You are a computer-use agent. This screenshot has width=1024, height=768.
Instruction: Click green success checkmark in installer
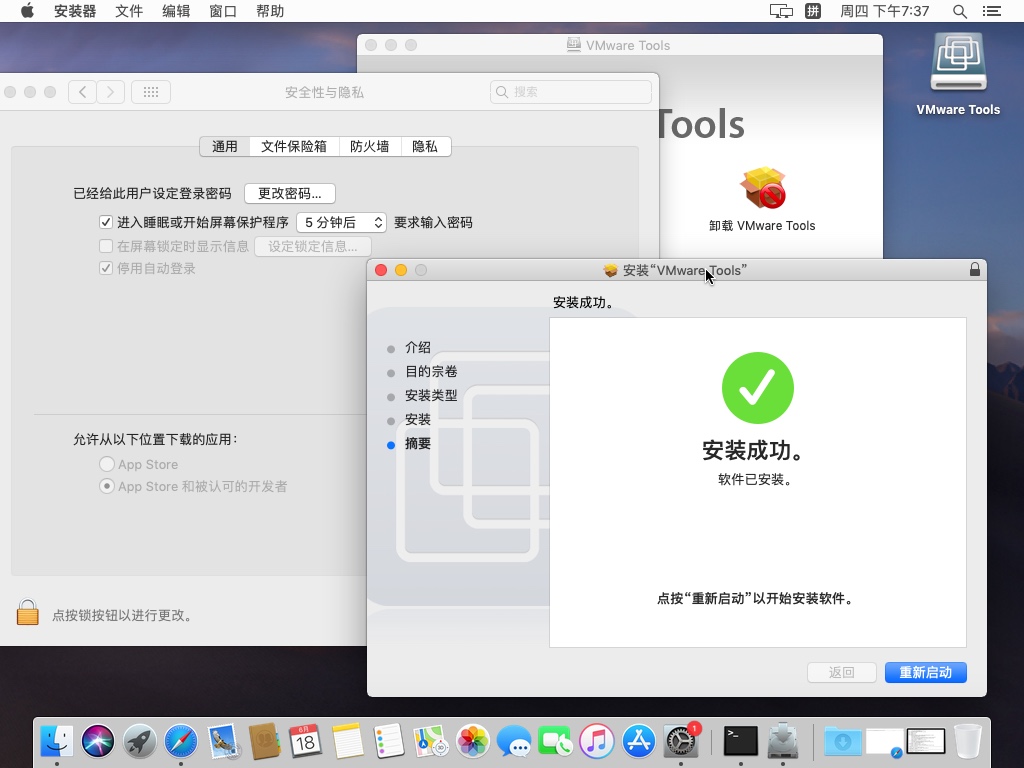(758, 388)
